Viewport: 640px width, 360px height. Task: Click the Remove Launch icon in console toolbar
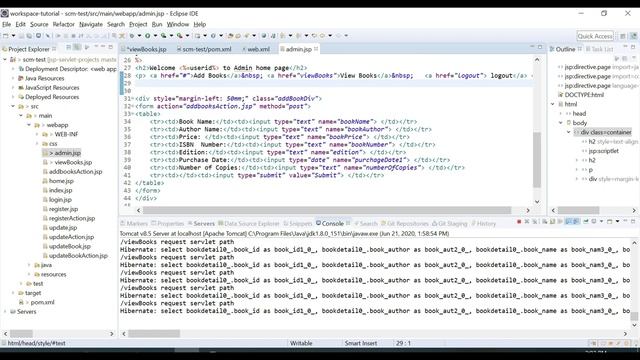click(x=527, y=222)
